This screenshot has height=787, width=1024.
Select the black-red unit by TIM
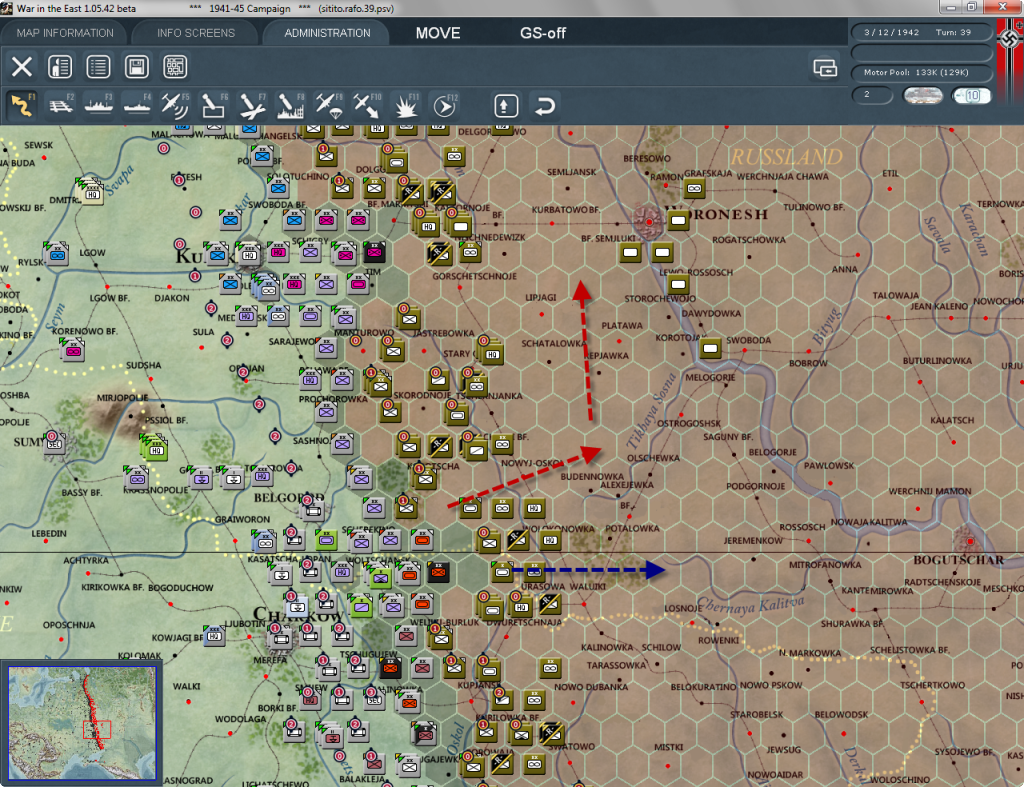click(x=374, y=251)
